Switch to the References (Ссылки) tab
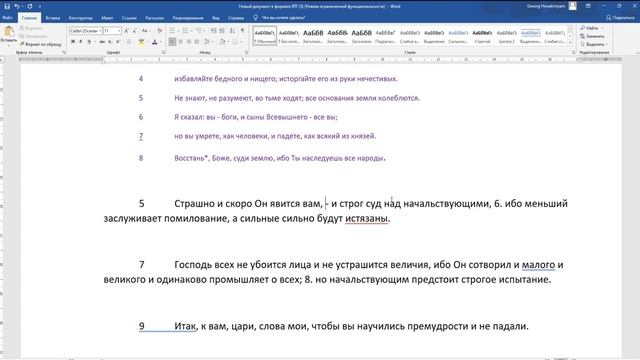640x360 pixels. pyautogui.click(x=129, y=18)
